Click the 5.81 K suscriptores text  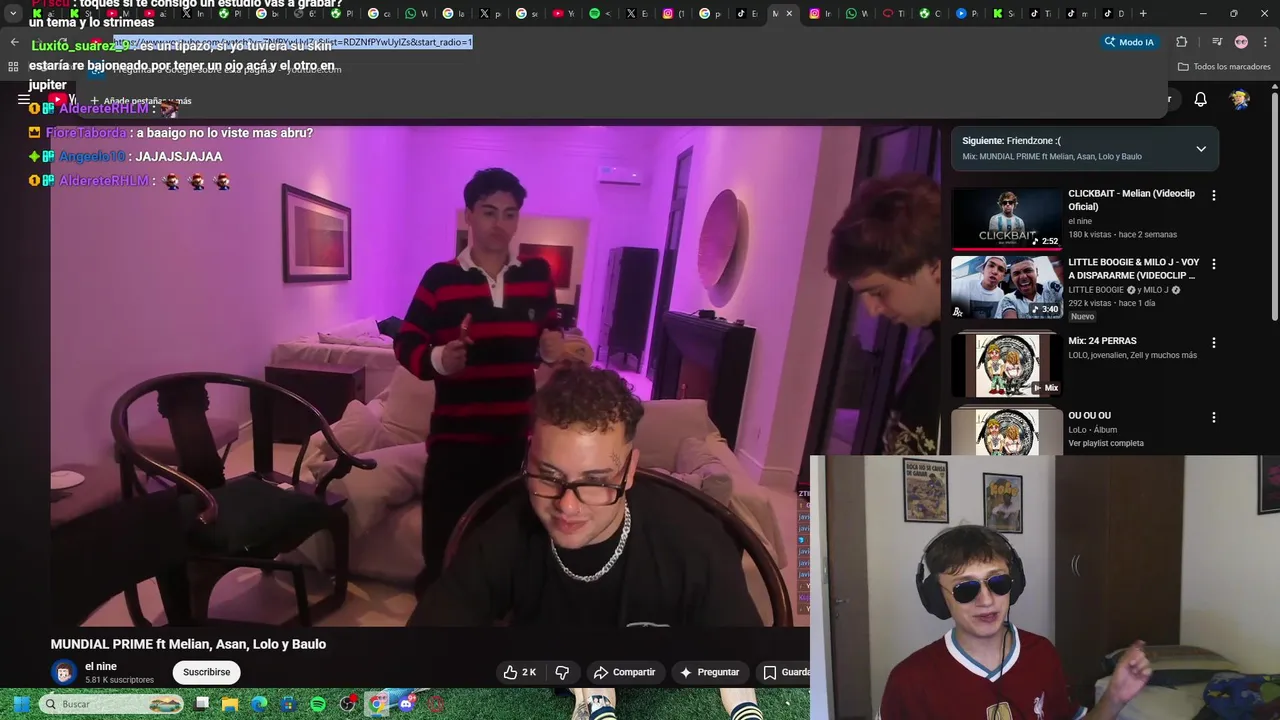point(119,680)
